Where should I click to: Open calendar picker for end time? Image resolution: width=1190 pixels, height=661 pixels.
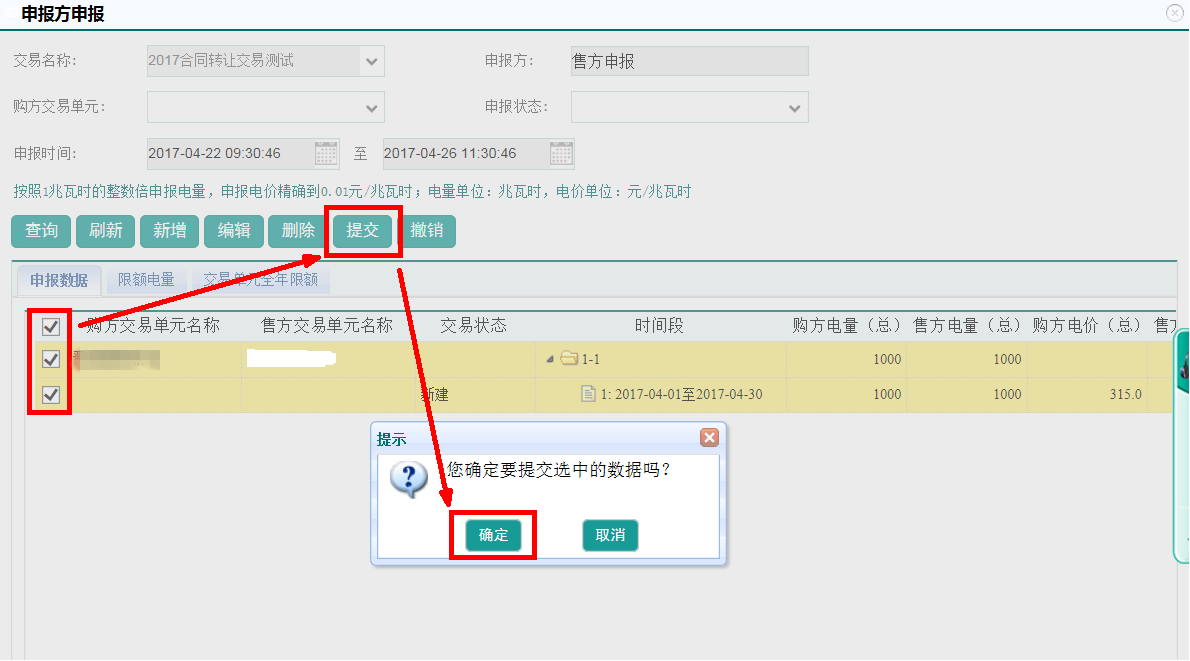coord(561,153)
